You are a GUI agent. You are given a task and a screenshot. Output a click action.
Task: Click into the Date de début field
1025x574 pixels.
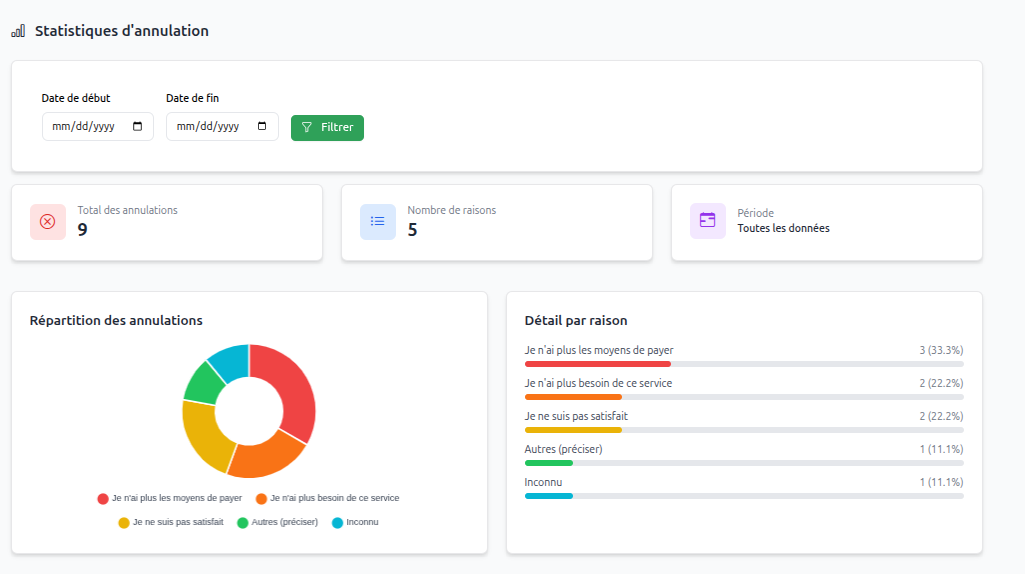point(84,127)
